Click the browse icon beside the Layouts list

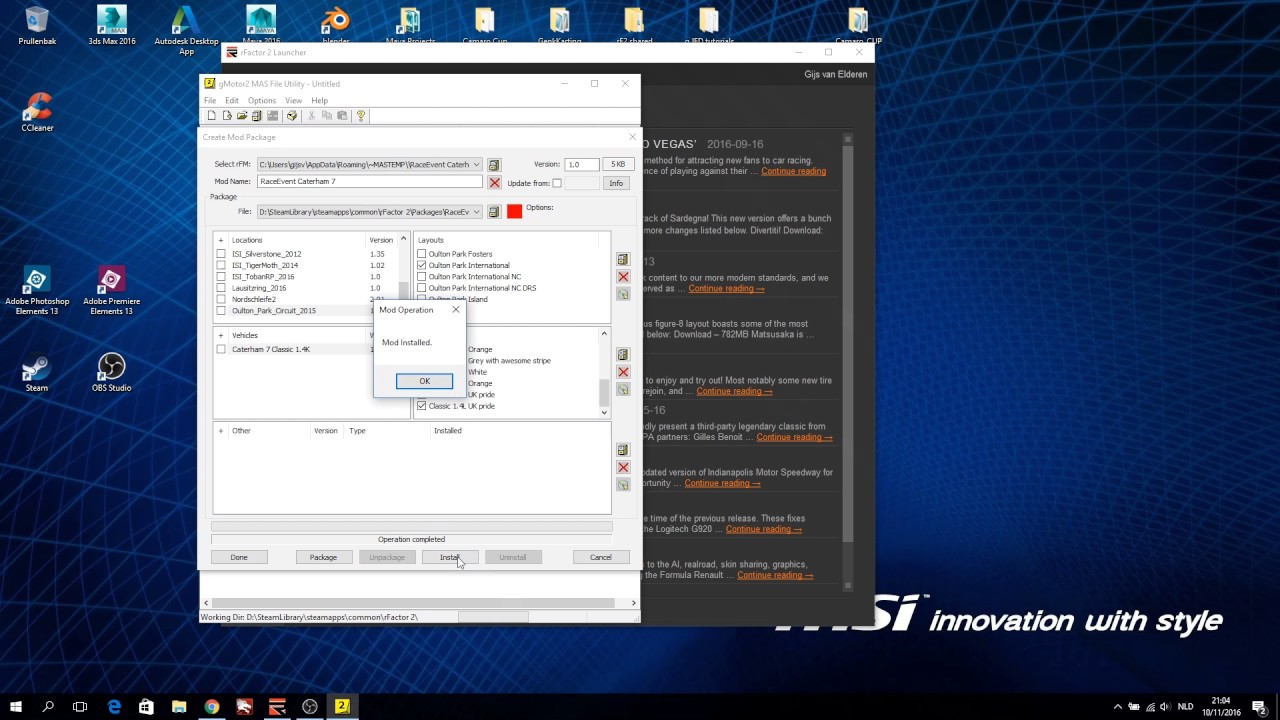pos(623,259)
